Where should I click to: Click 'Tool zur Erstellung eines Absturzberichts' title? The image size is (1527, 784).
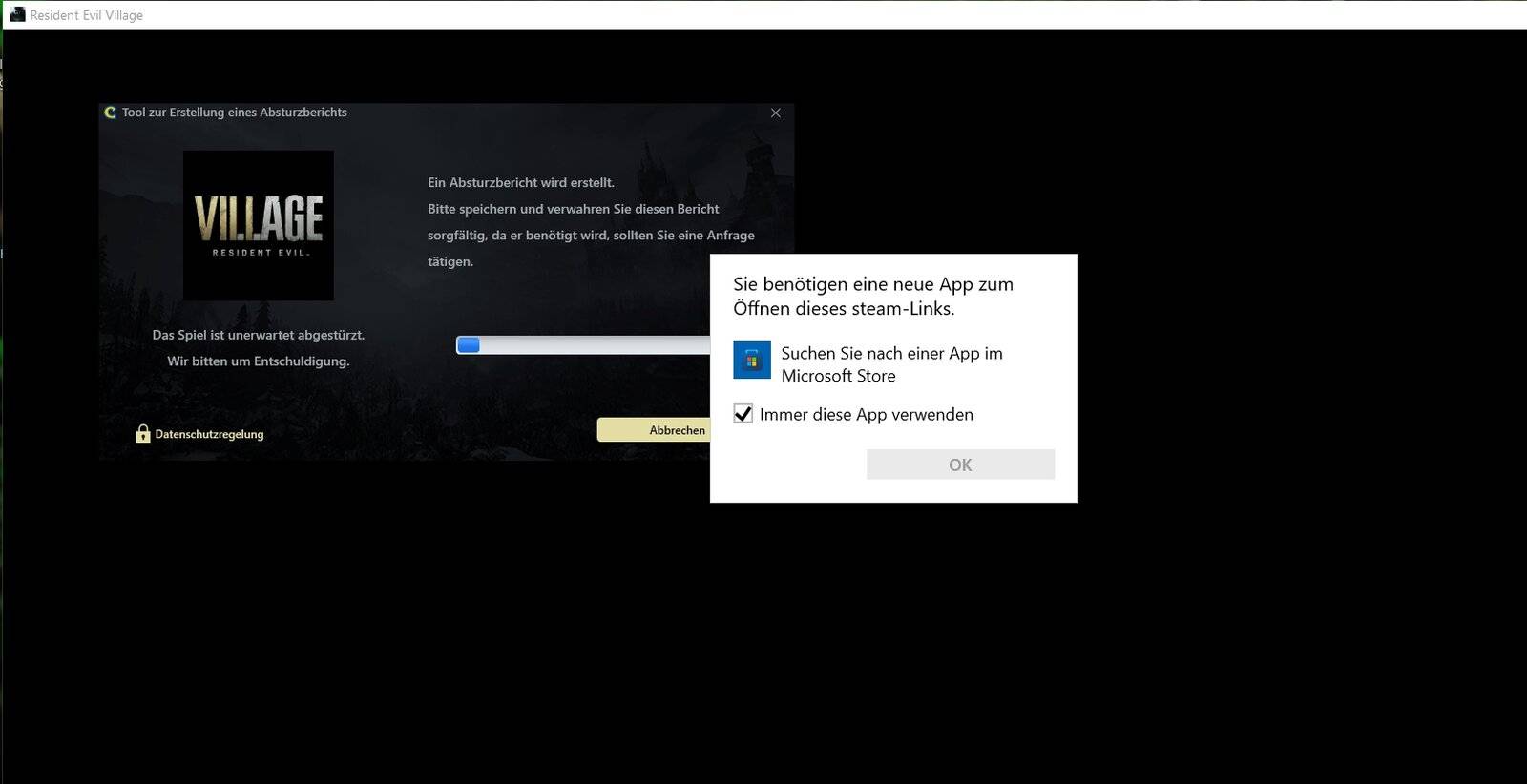(x=235, y=113)
